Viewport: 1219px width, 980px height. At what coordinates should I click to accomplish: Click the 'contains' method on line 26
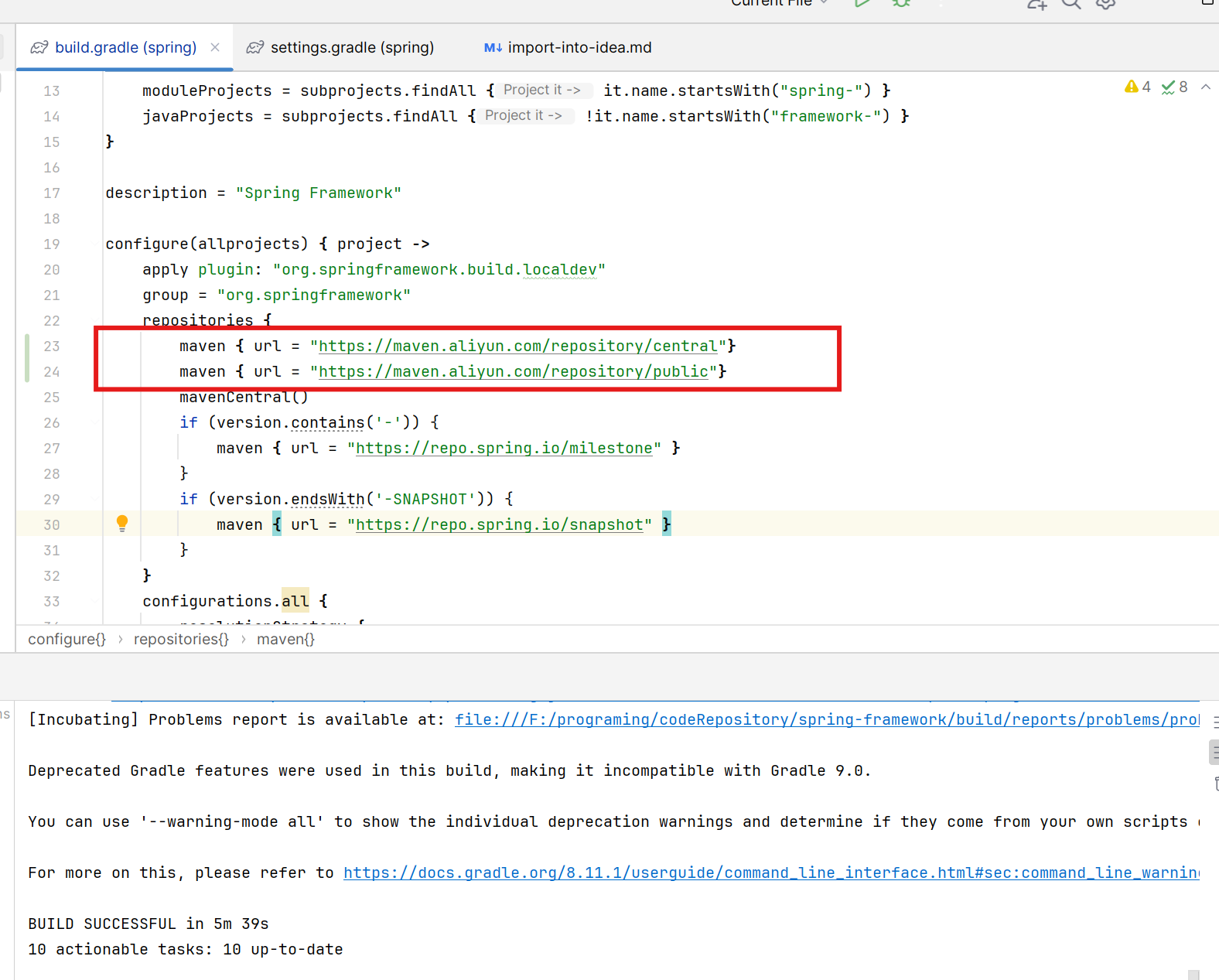[x=328, y=422]
